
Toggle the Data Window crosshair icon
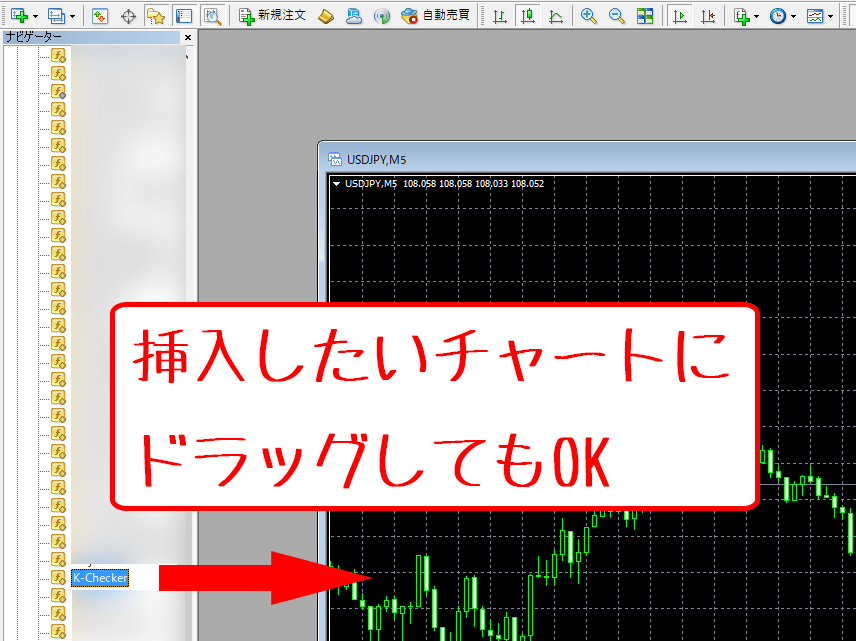click(x=128, y=16)
